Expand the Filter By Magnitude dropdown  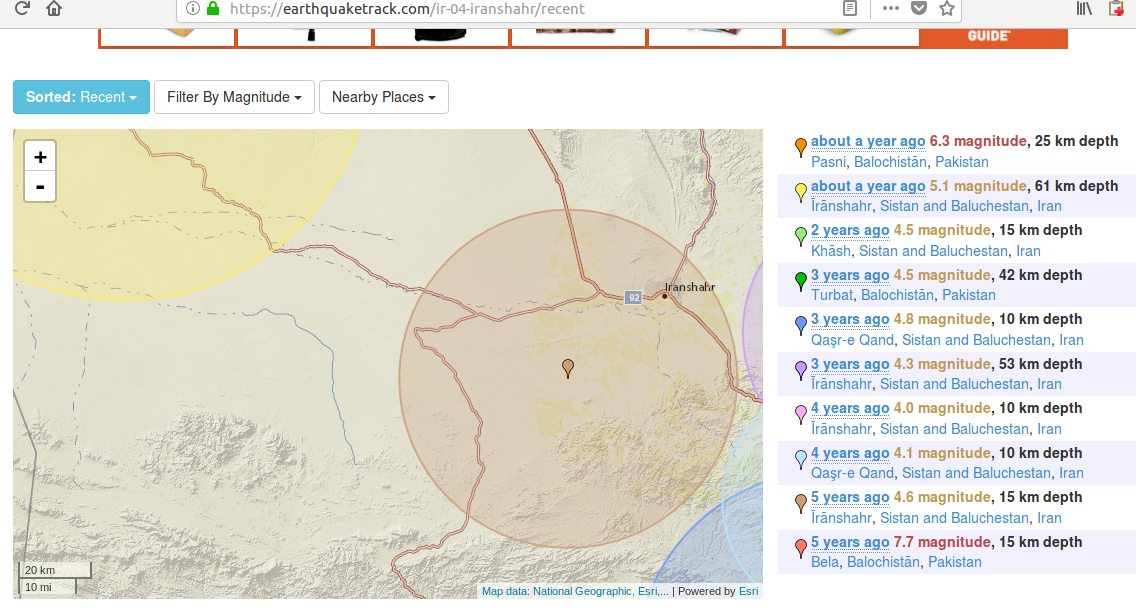tap(234, 97)
